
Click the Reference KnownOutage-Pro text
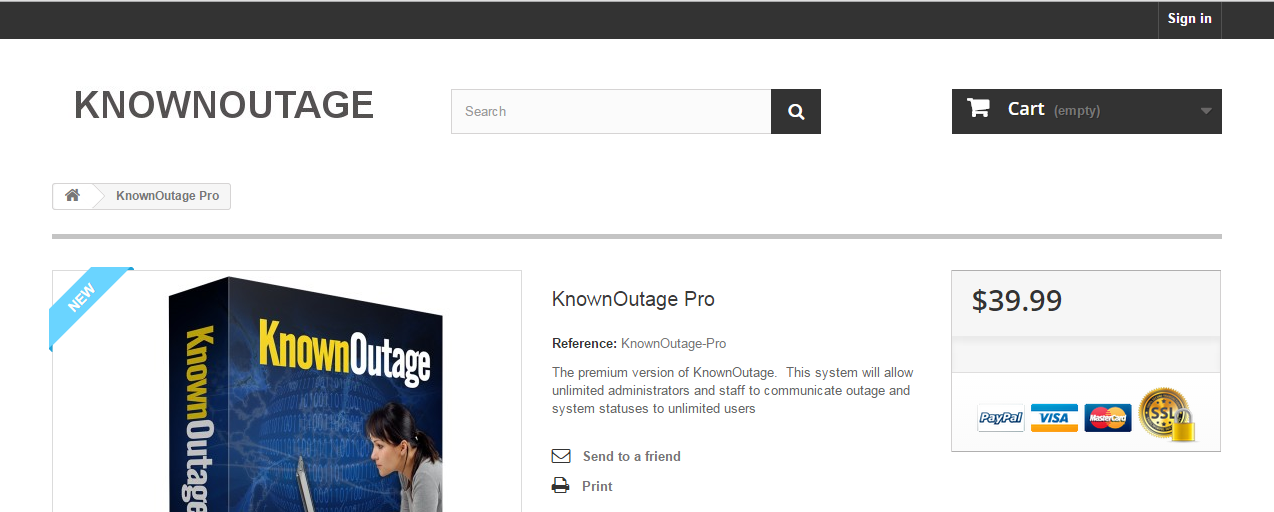tap(639, 343)
